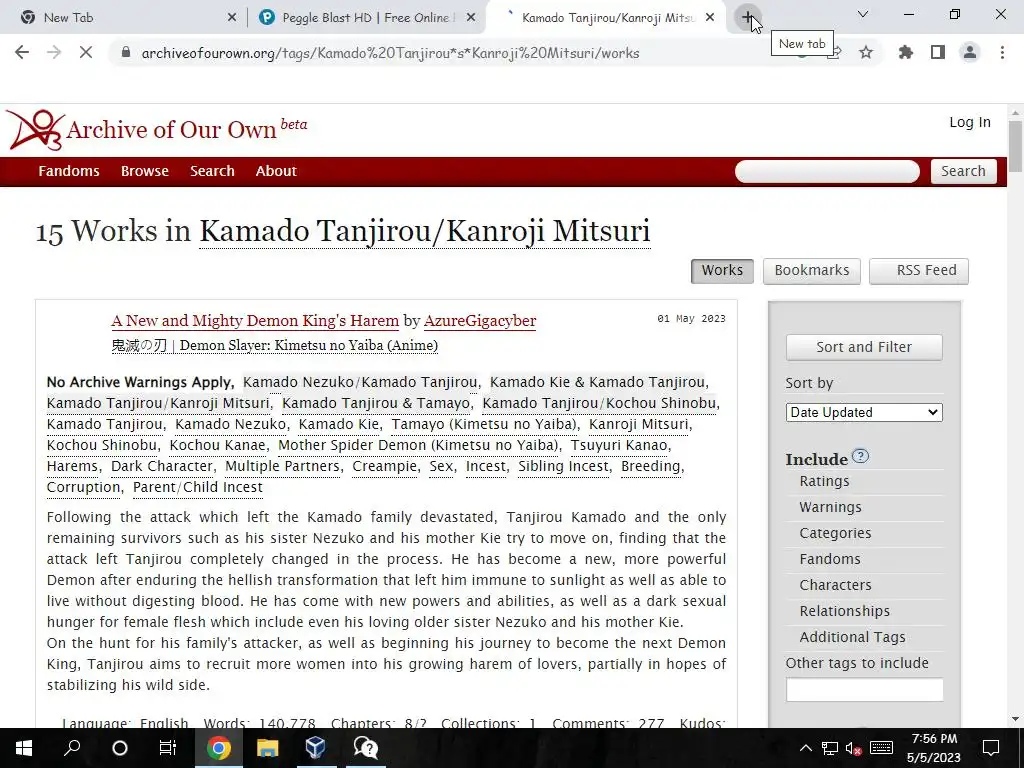Open the network tray icon
Viewport: 1024px width, 768px height.
coord(829,748)
